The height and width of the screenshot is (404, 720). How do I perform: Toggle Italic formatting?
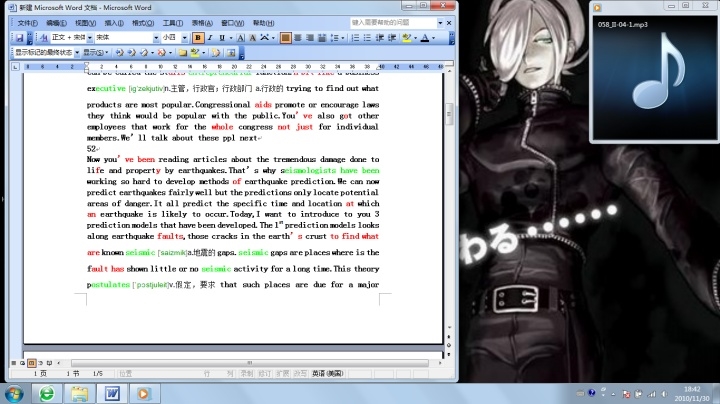(x=210, y=38)
